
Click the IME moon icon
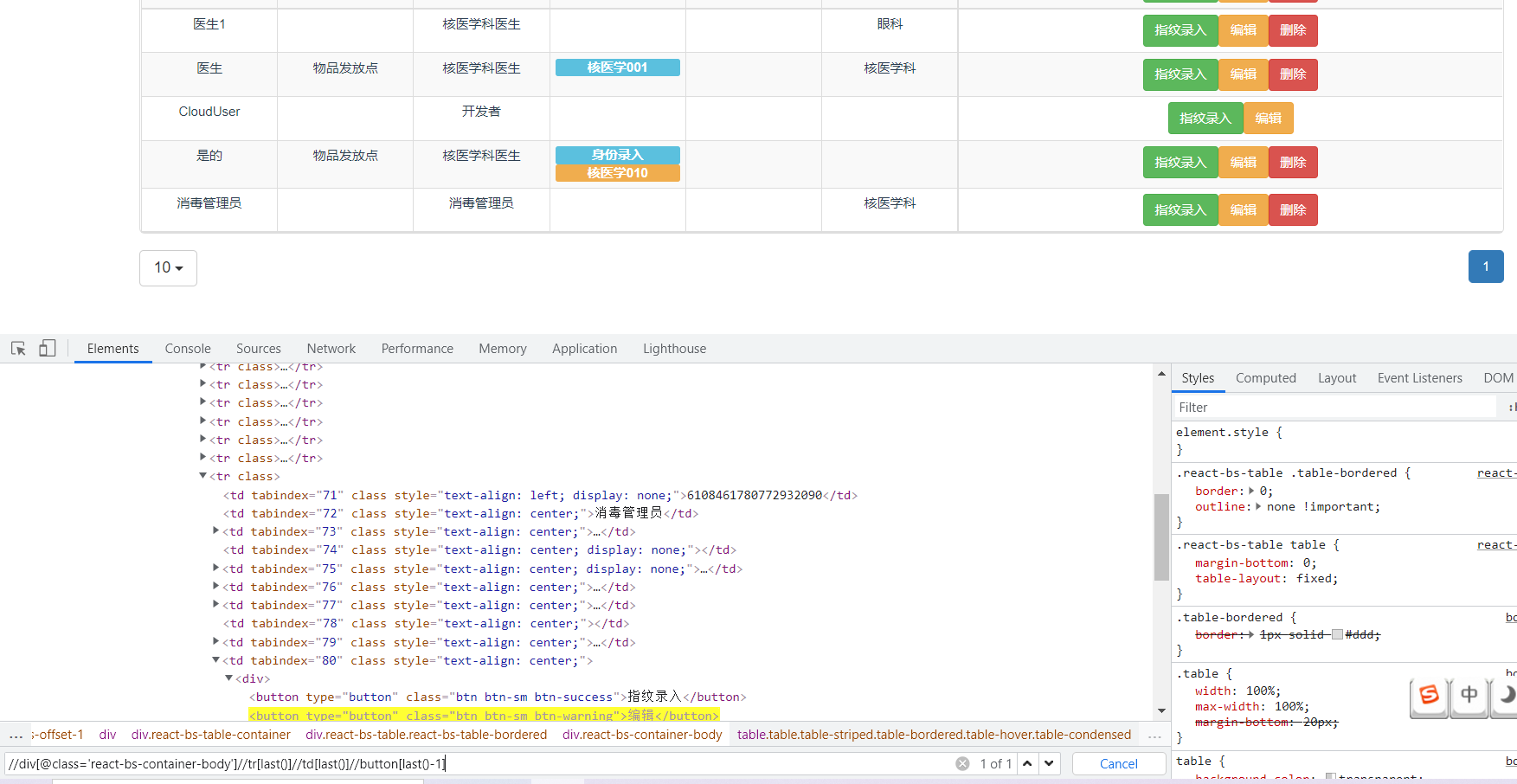coord(1506,696)
